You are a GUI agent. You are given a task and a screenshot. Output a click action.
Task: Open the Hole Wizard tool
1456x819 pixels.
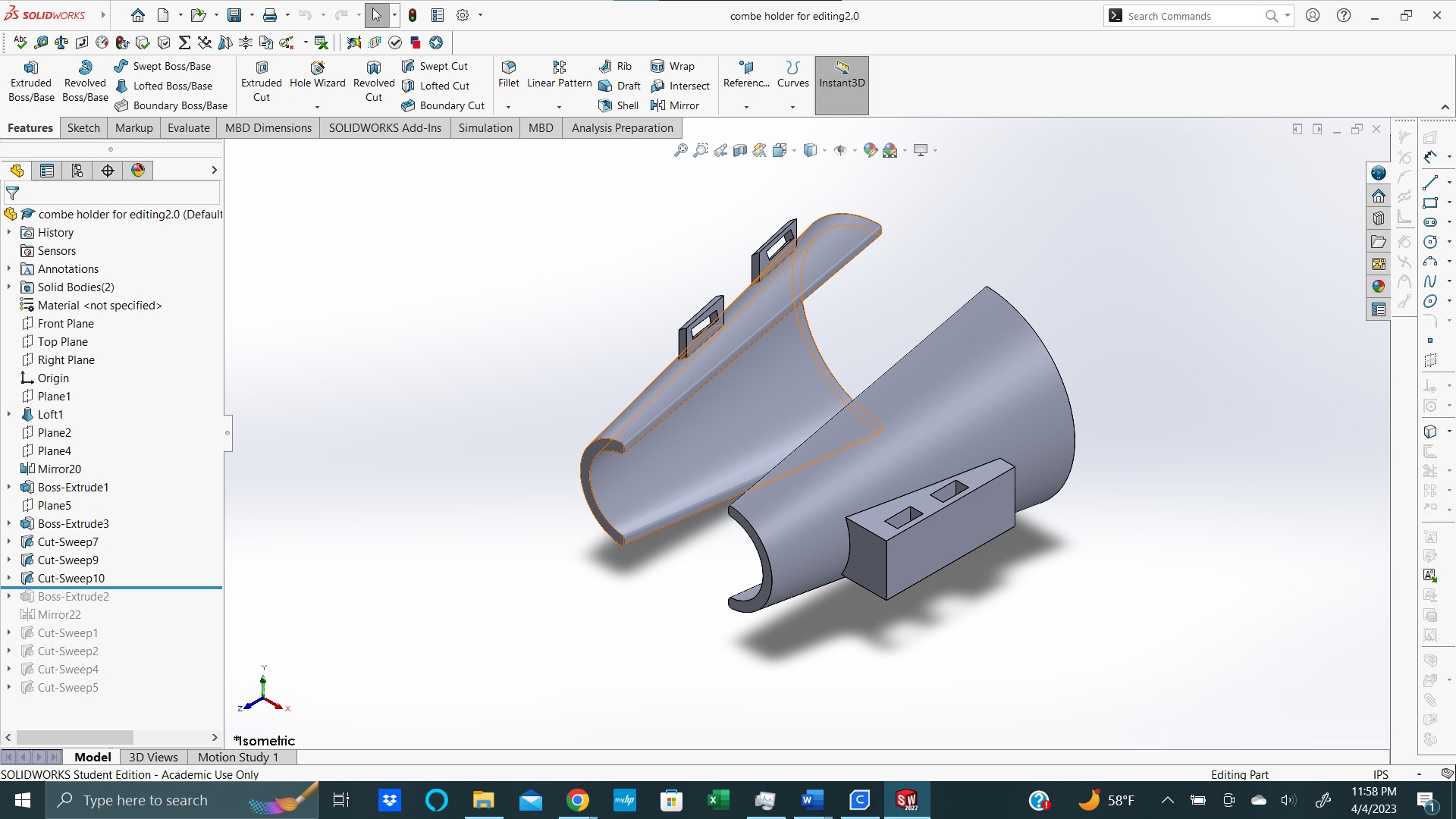tap(316, 80)
